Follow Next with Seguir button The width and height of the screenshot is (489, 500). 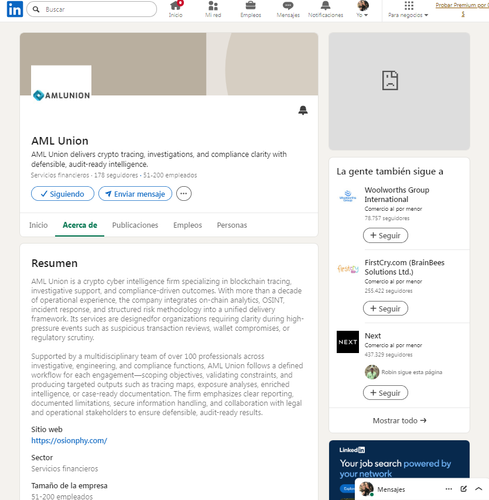tap(385, 393)
